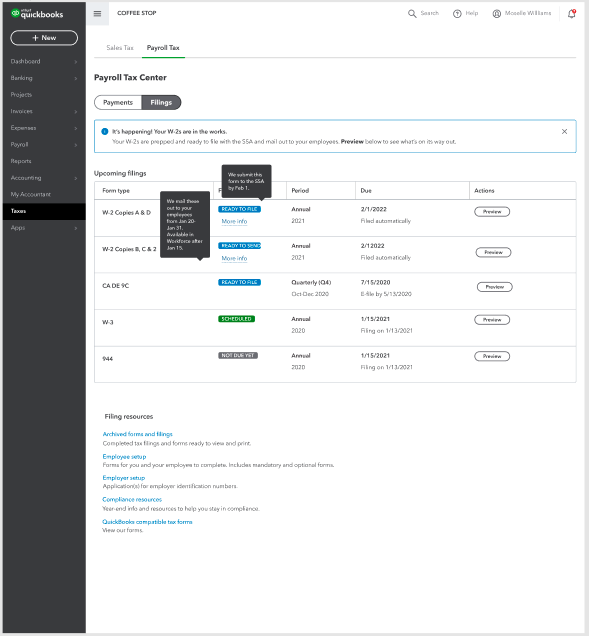Click the + New button
589x636 pixels.
click(x=44, y=38)
